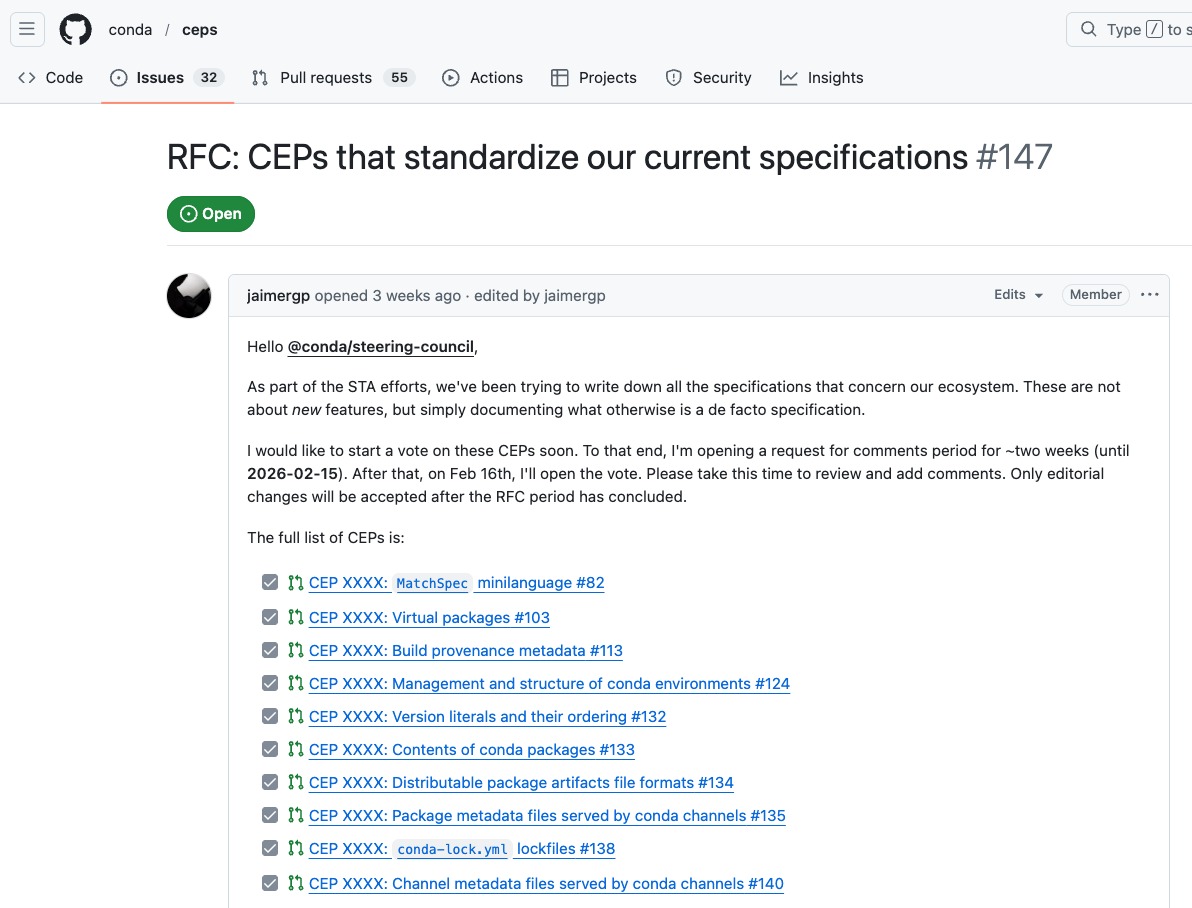Toggle checkbox for Channel metadata files #140
This screenshot has height=908, width=1192.
pyautogui.click(x=270, y=883)
